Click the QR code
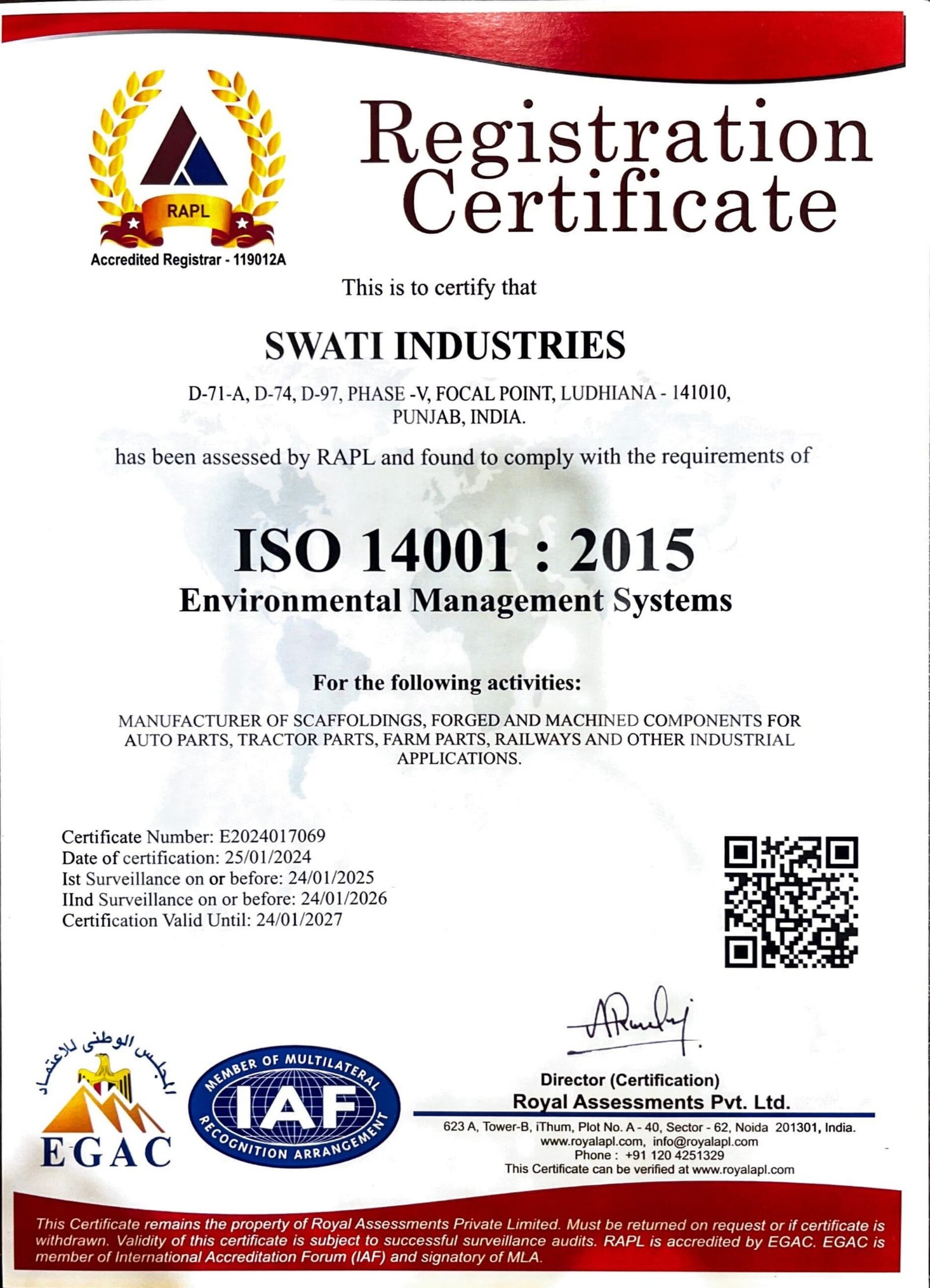 [791, 902]
